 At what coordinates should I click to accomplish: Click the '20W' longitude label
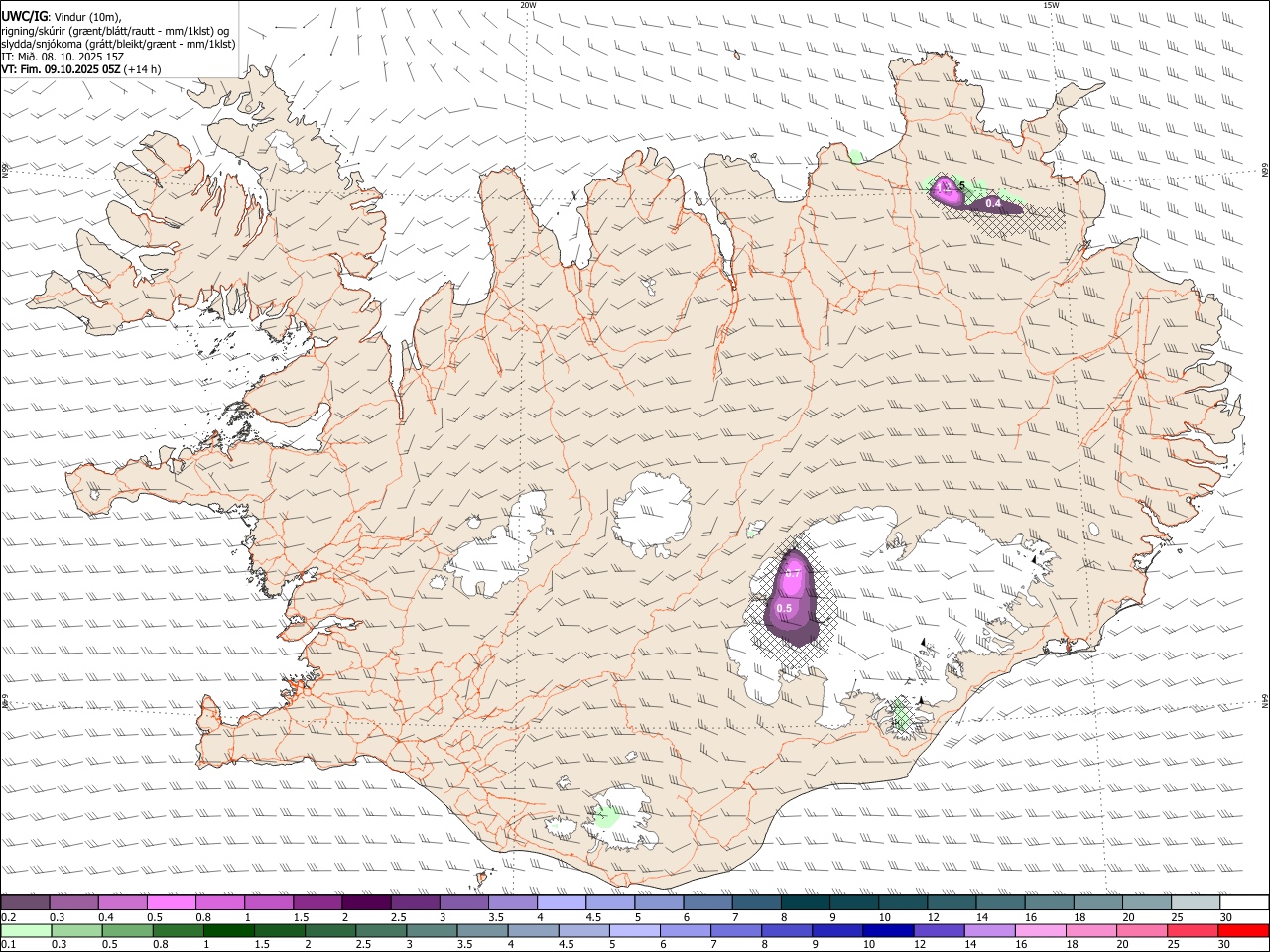(528, 5)
